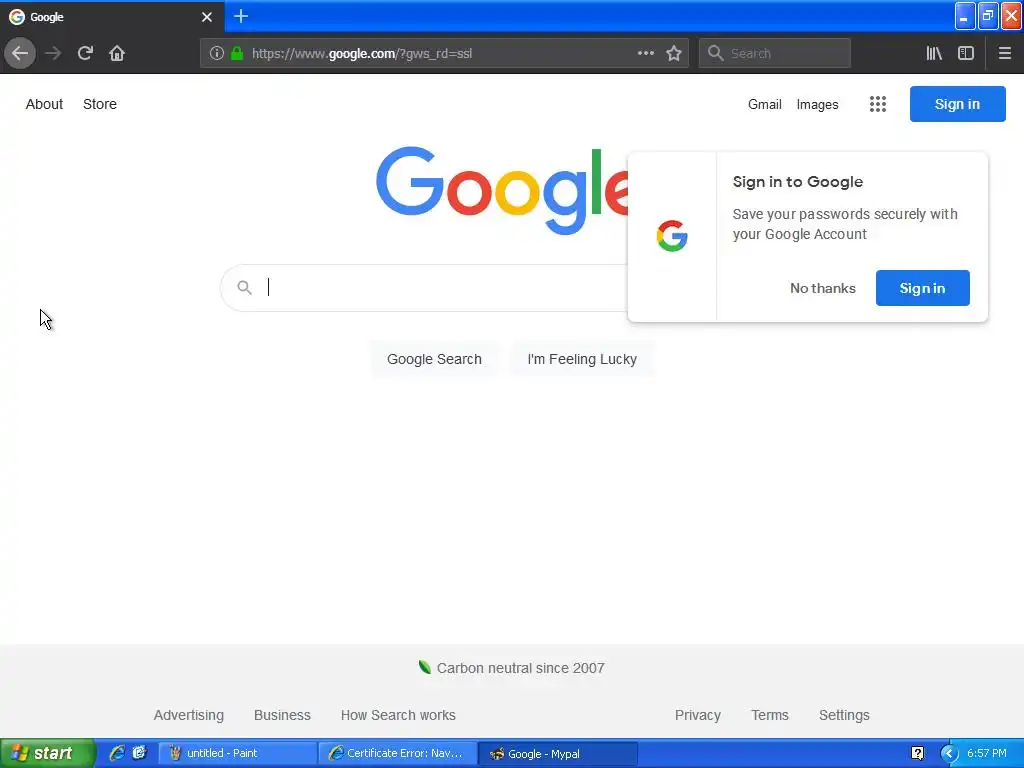Click the top-right Sign in button
Screen dimensions: 1024x768
(x=957, y=104)
